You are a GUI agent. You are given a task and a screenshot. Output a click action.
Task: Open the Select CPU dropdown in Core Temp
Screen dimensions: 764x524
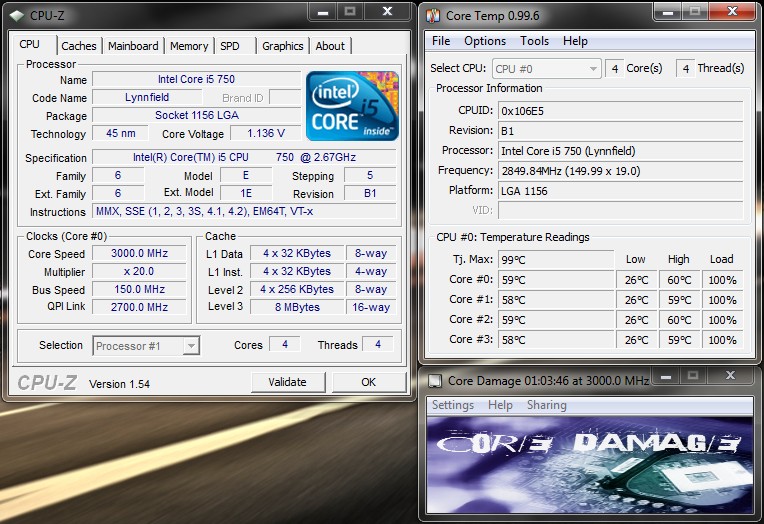(547, 69)
